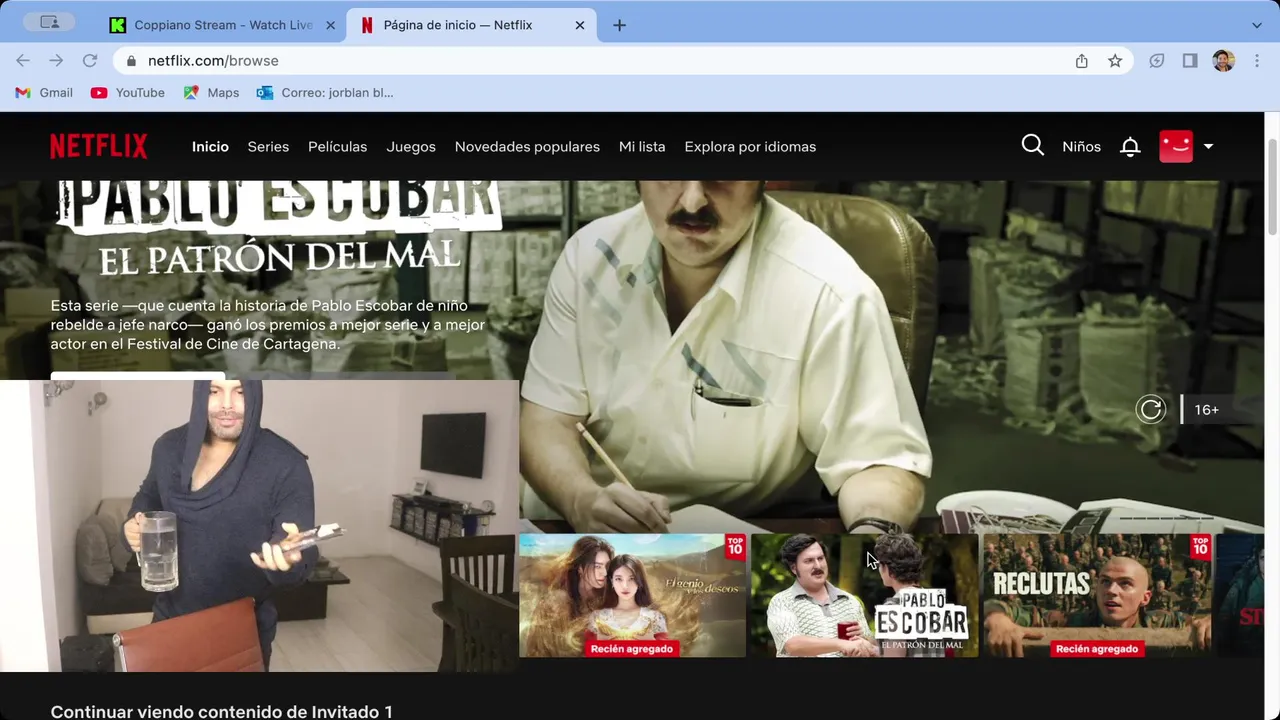Open the YouTube bookmark
This screenshot has height=720, width=1280.
(x=127, y=92)
